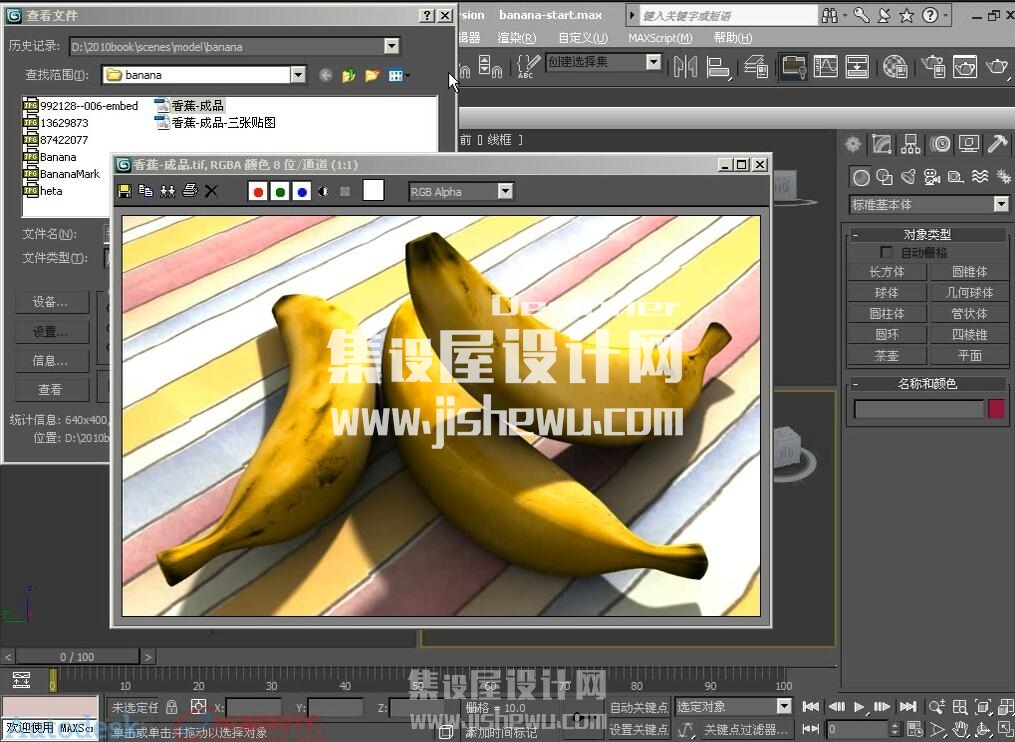Select file 13629873 in the list
Image resolution: width=1015 pixels, height=742 pixels.
click(56, 122)
